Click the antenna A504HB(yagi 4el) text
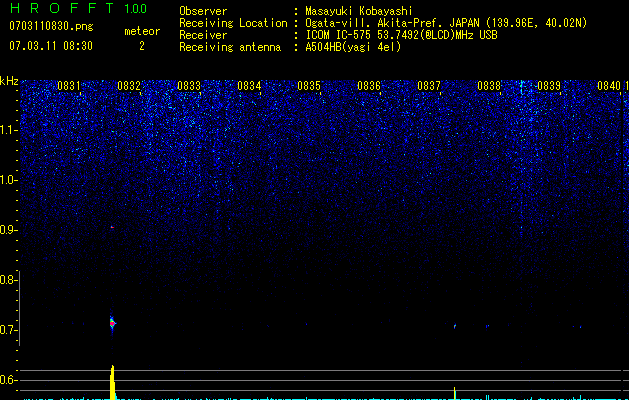 click(353, 47)
